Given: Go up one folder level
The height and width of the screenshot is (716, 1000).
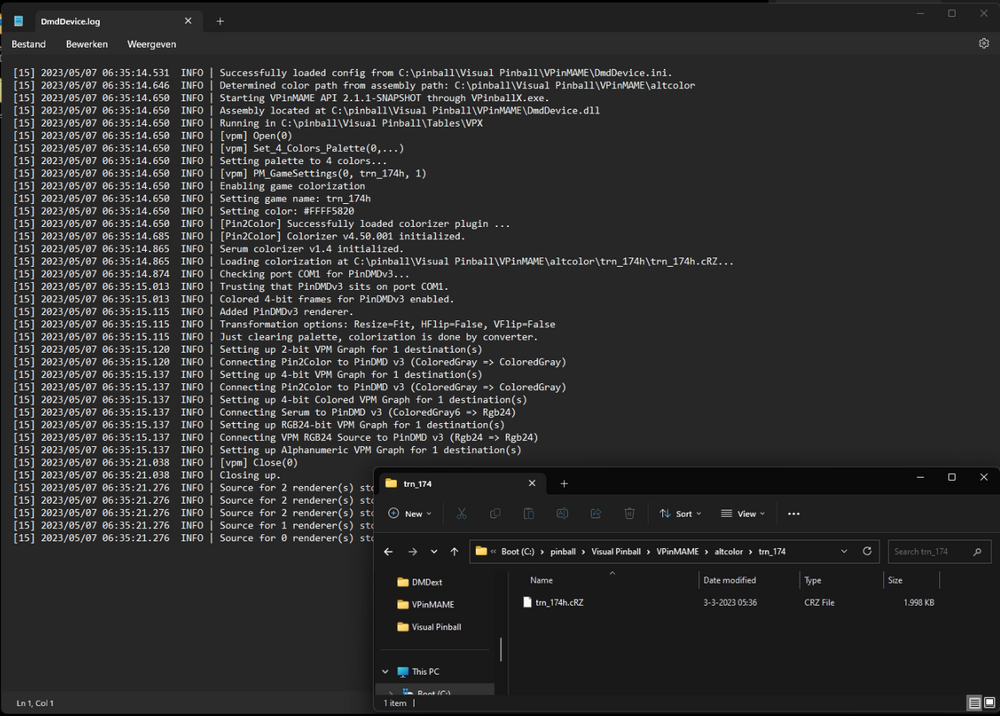Looking at the screenshot, I should pyautogui.click(x=454, y=552).
